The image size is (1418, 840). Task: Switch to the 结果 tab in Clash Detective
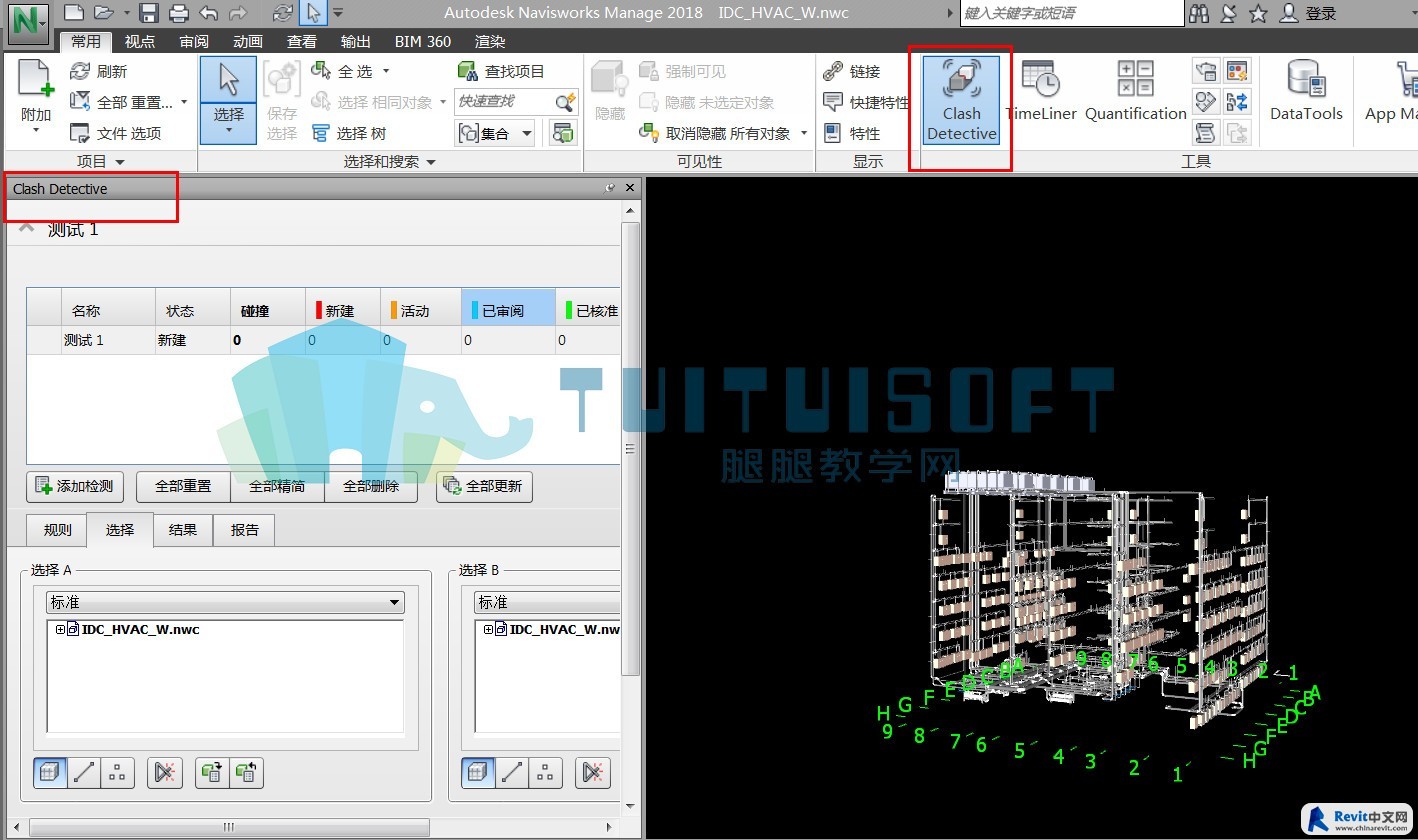point(183,530)
